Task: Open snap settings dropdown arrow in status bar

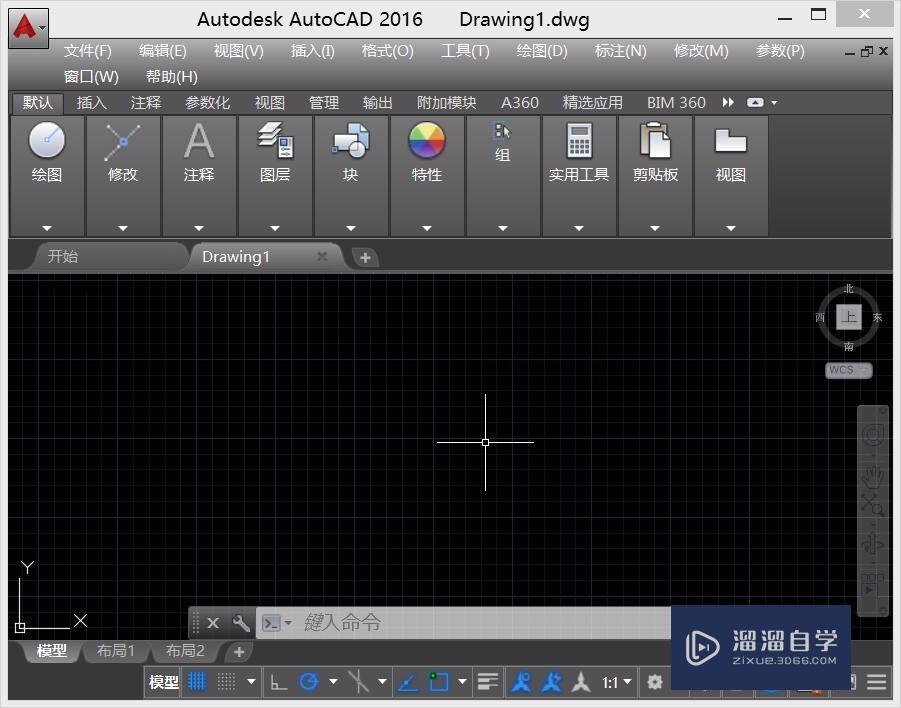Action: pos(251,682)
